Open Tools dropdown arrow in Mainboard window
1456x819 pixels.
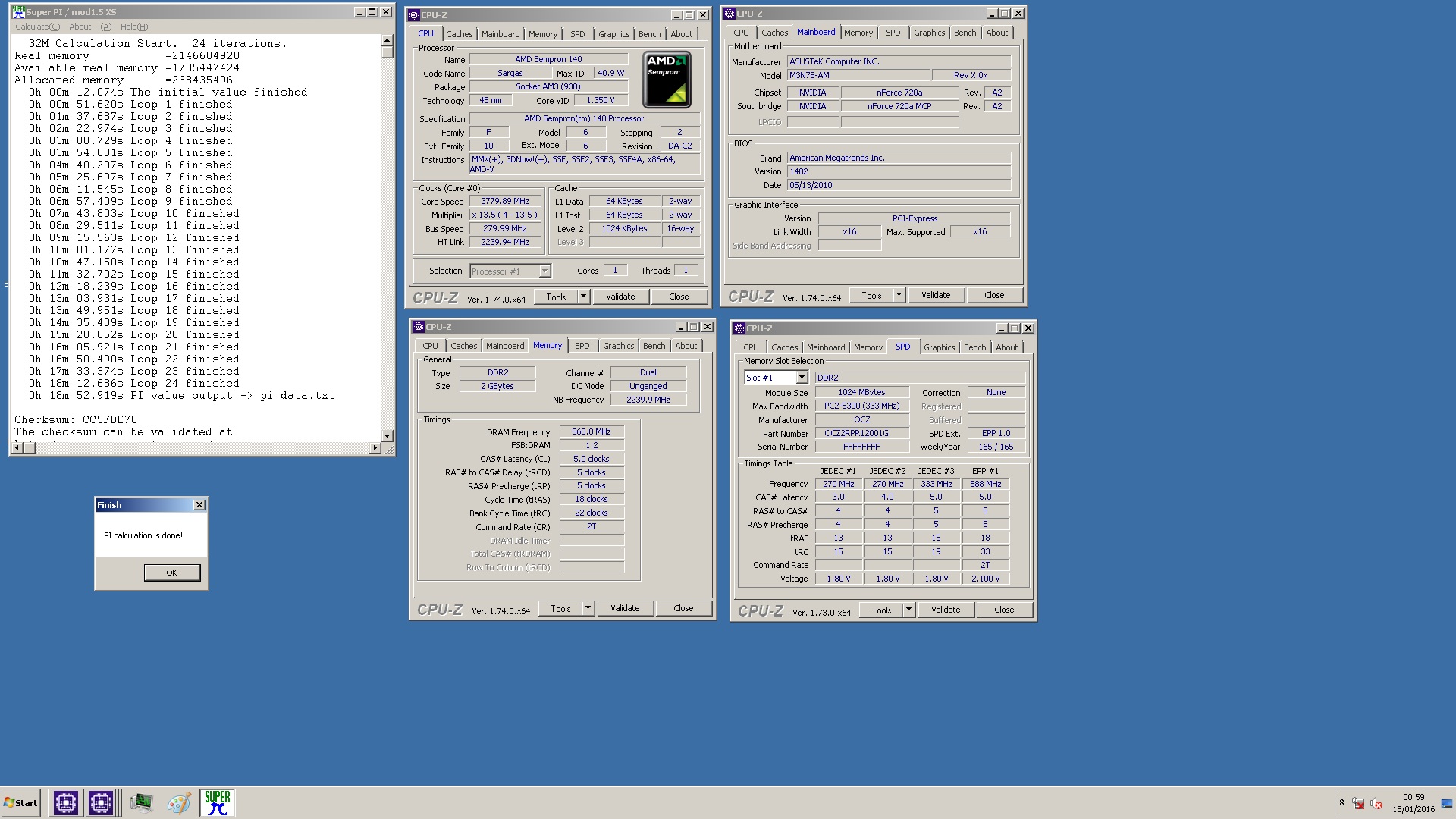coord(899,296)
